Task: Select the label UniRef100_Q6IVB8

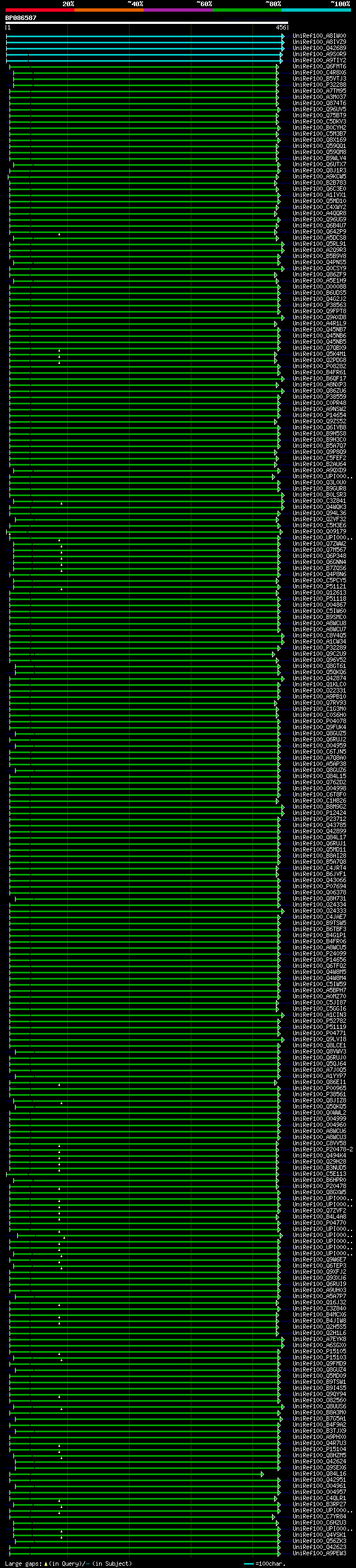Action: (319, 427)
